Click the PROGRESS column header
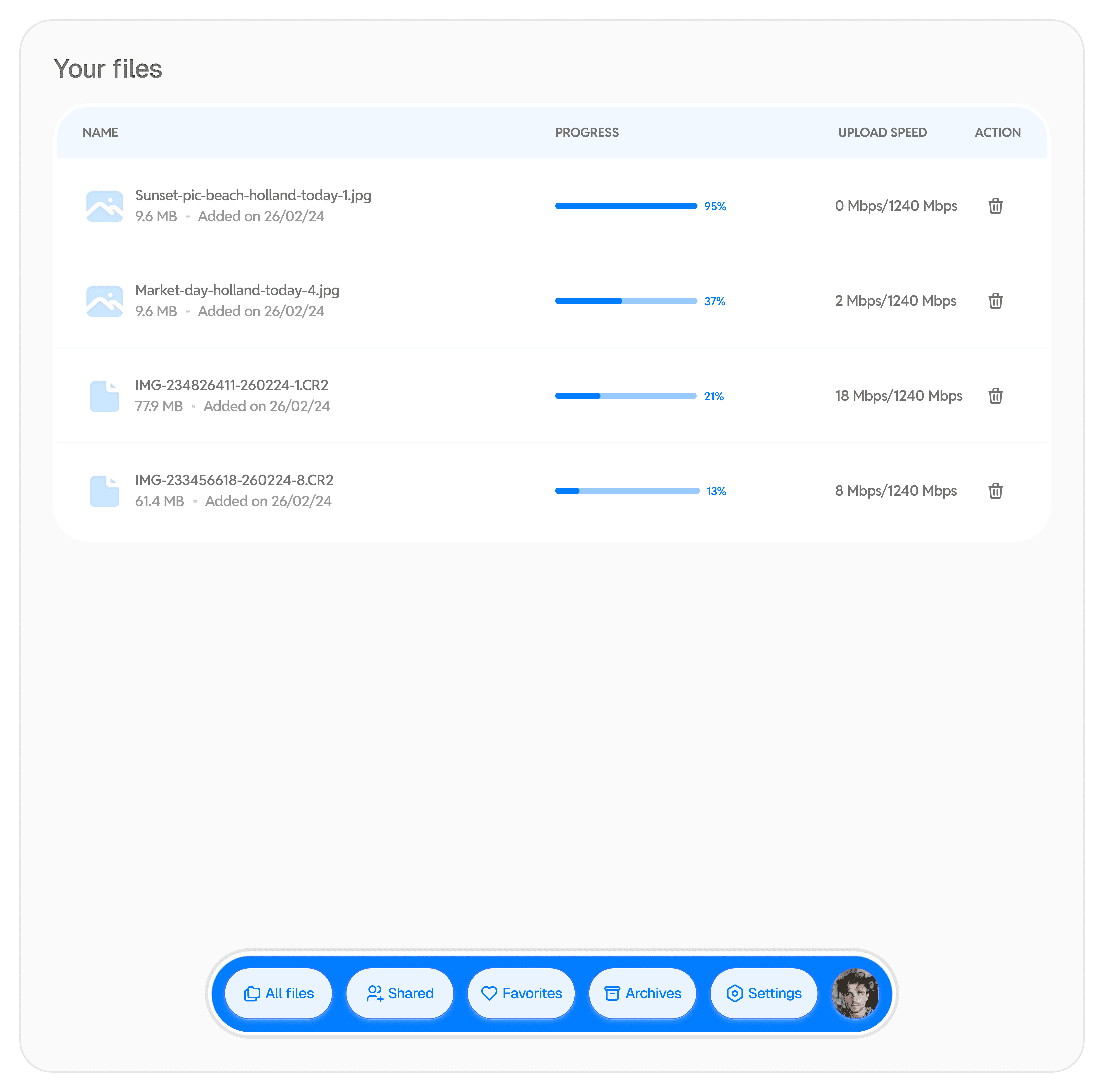Screen dimensions: 1104x1092 click(x=587, y=133)
